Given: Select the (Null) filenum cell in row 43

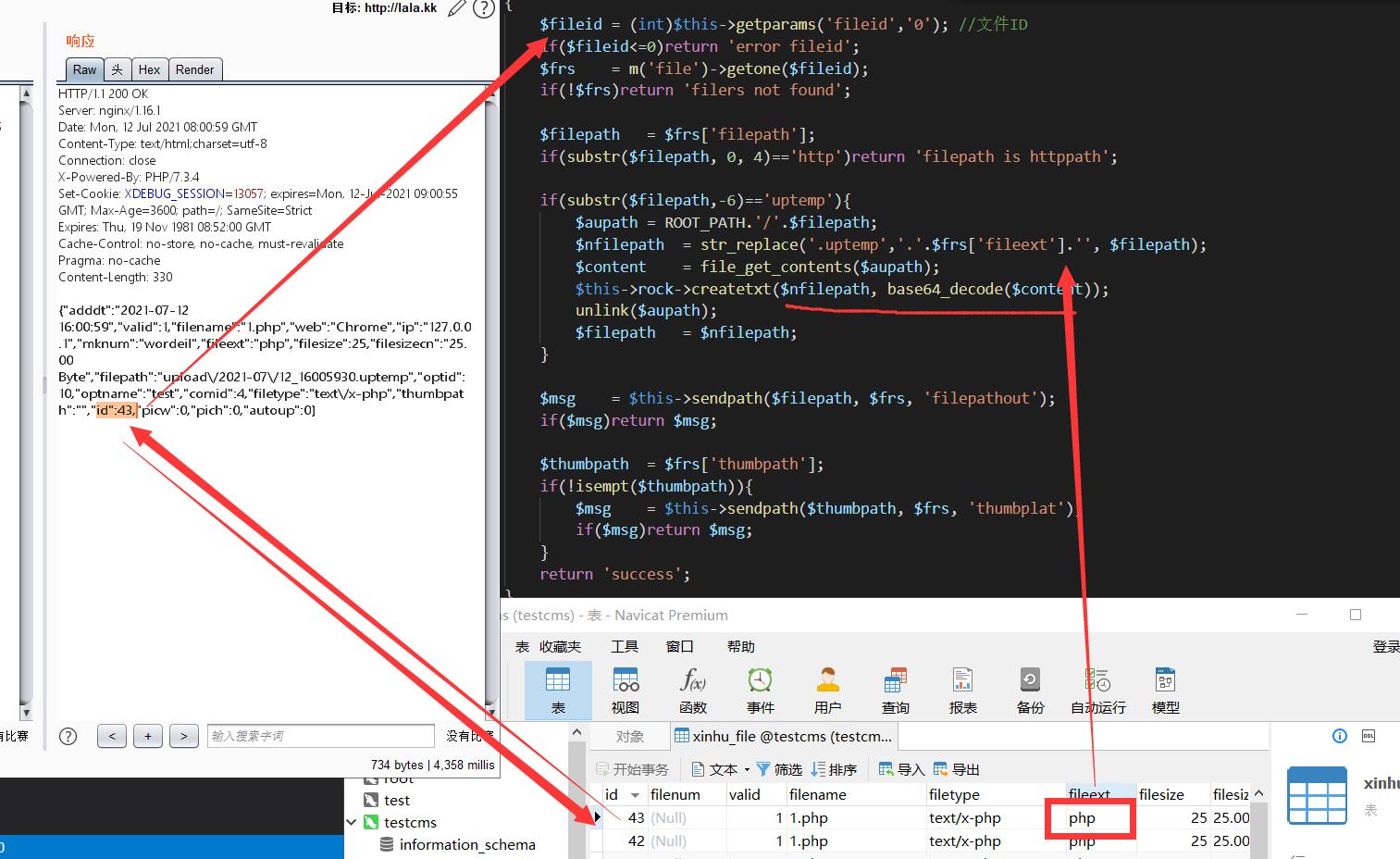Looking at the screenshot, I should [687, 818].
